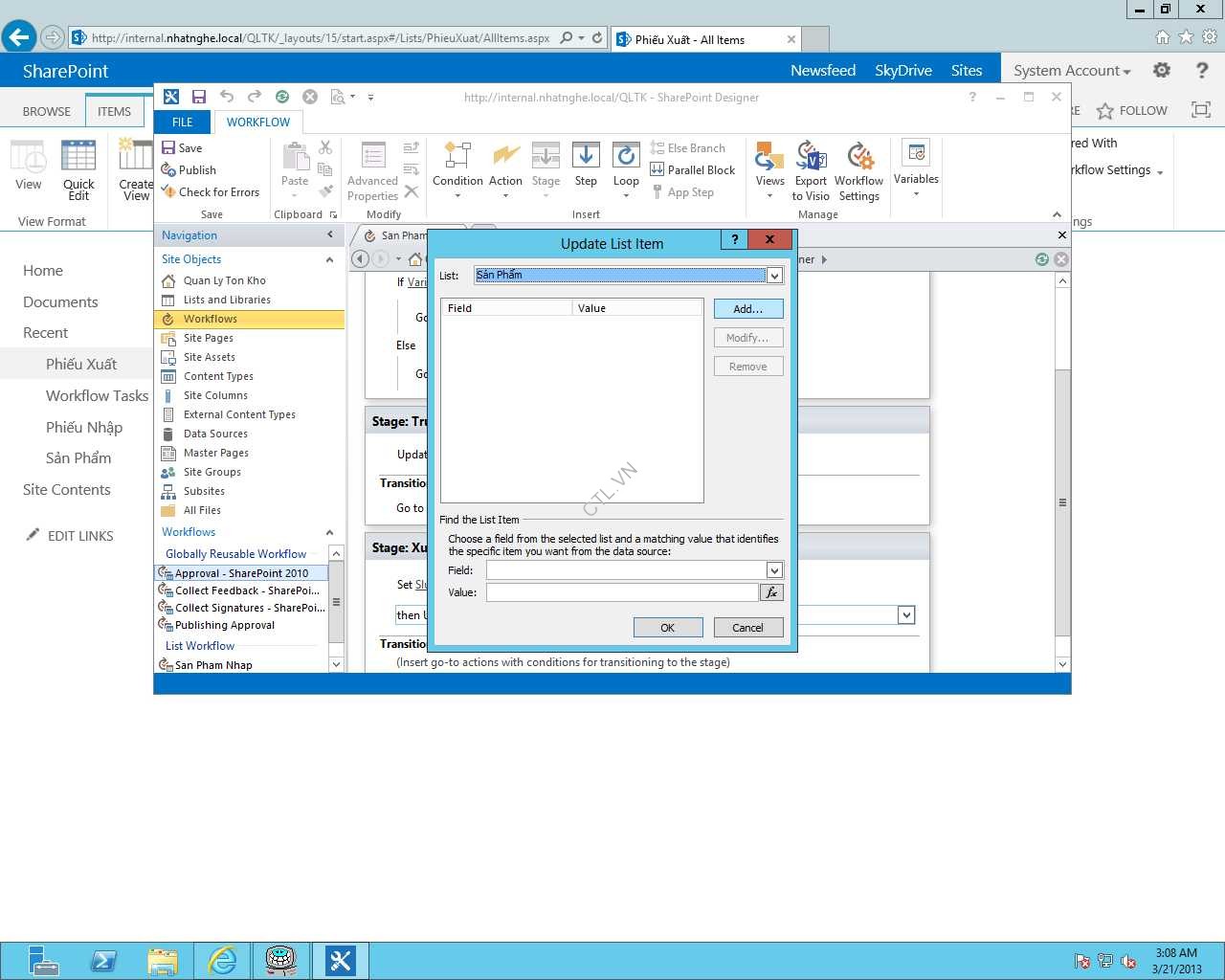Open Approval - SharePoint 2010 workflow

click(241, 573)
